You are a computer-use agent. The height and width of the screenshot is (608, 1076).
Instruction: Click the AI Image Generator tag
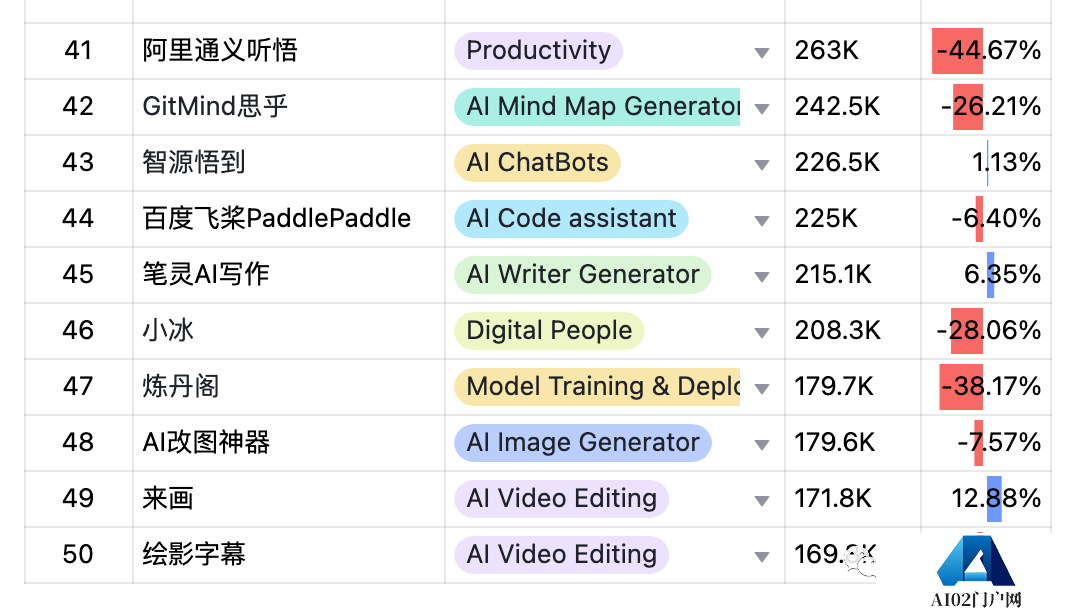point(583,443)
